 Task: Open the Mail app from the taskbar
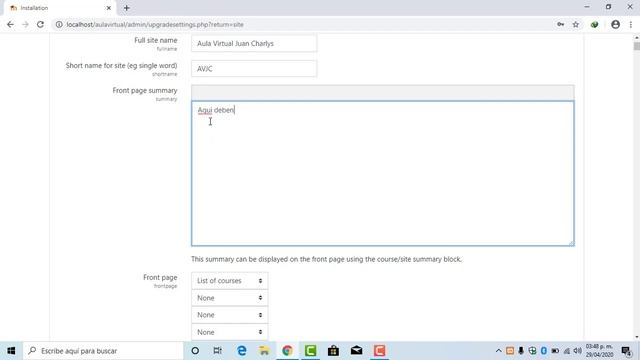[x=356, y=351]
